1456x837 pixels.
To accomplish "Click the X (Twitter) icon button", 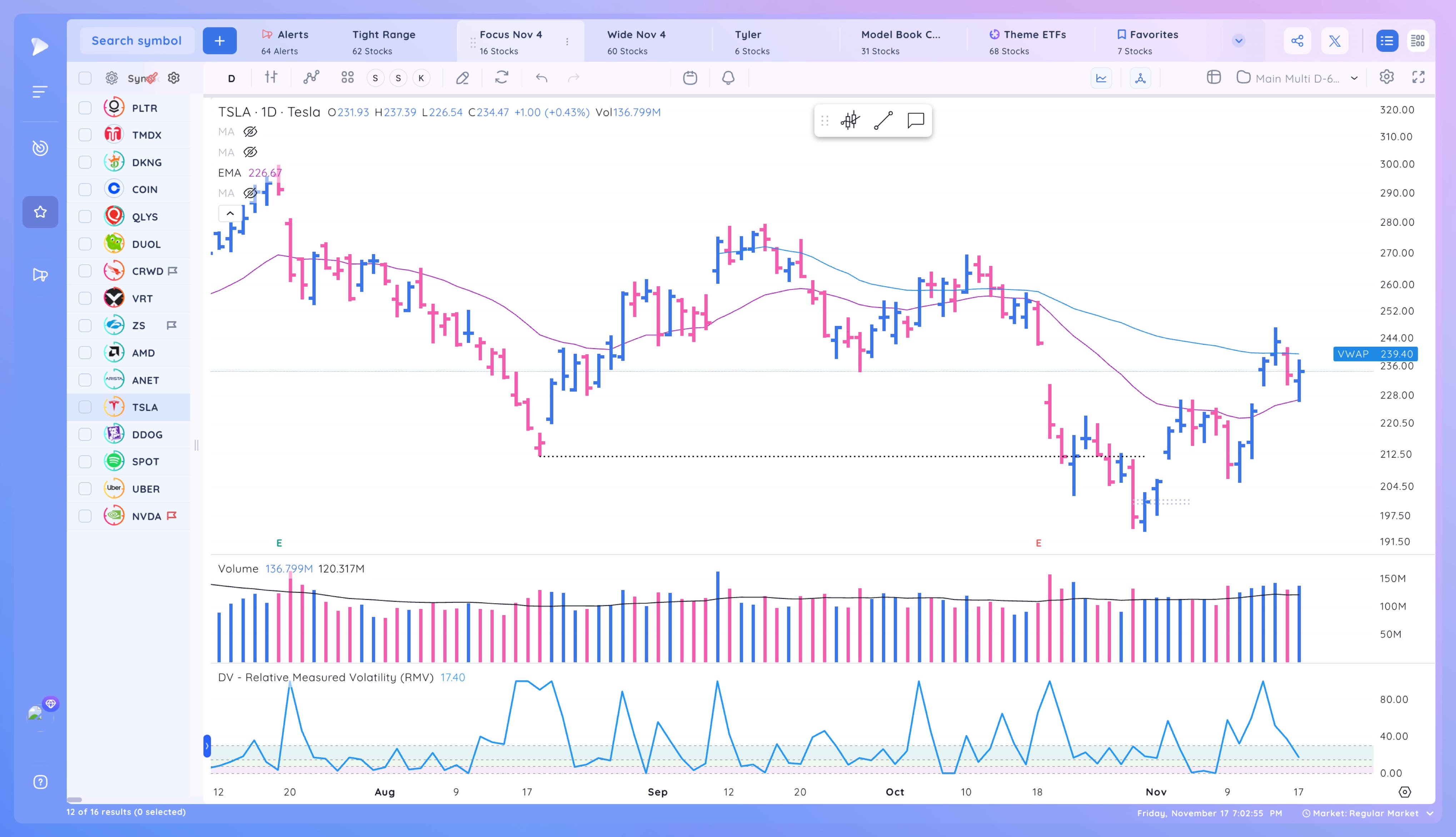I will (x=1335, y=41).
